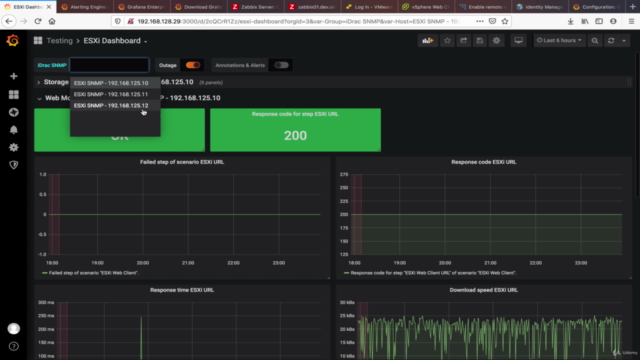Open new browser tab
The height and width of the screenshot is (360, 640).
633,7
